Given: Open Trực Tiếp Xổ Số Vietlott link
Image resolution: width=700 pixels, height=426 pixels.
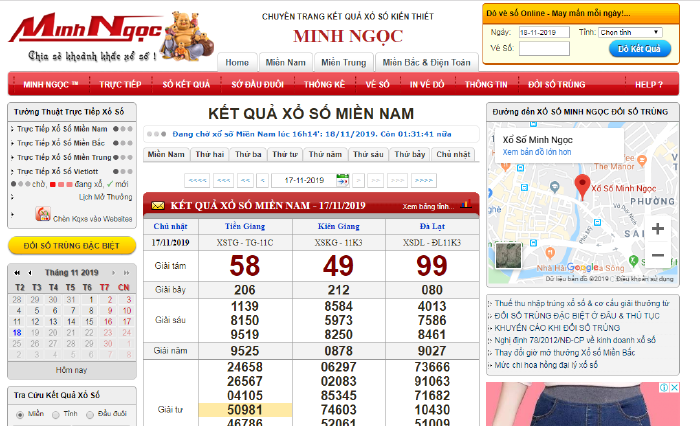Looking at the screenshot, I should point(58,171).
